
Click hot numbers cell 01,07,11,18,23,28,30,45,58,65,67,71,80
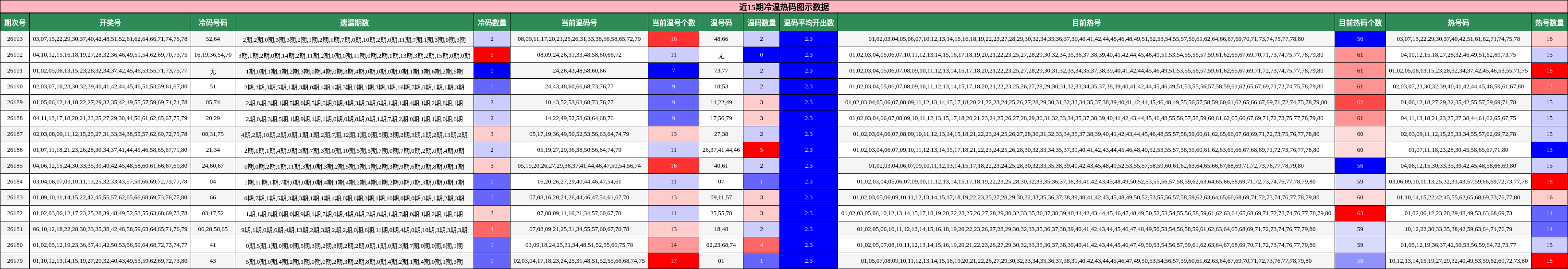(1459, 150)
